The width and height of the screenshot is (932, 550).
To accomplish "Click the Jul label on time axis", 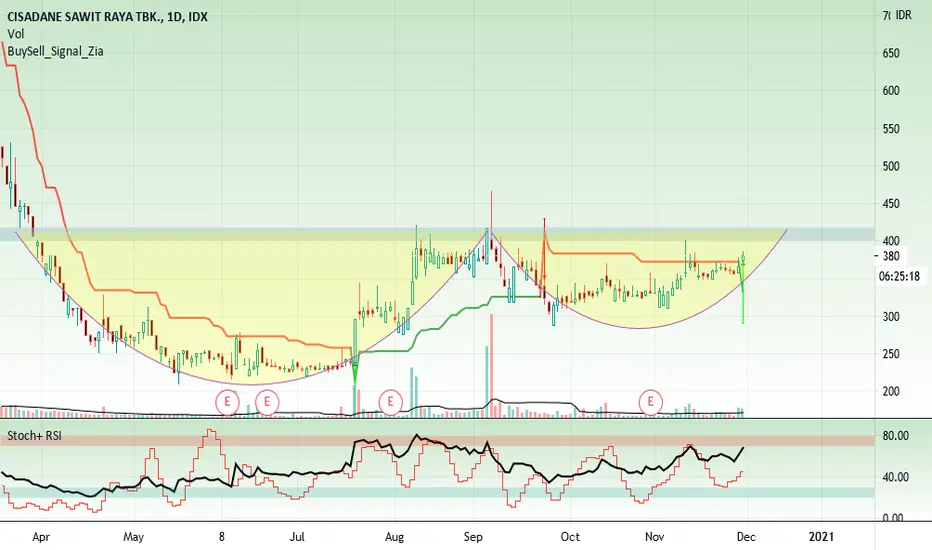I will tap(297, 537).
